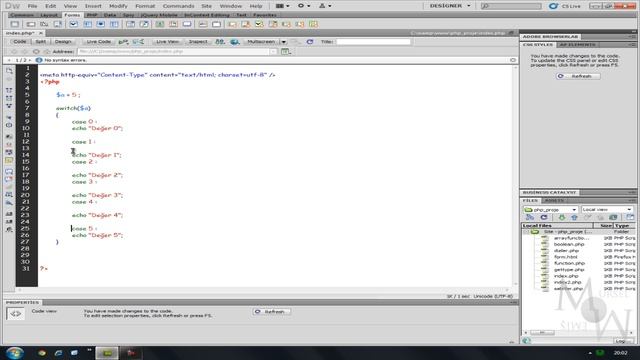Select the Spry insert tab
This screenshot has width=640, height=360.
[128, 15]
